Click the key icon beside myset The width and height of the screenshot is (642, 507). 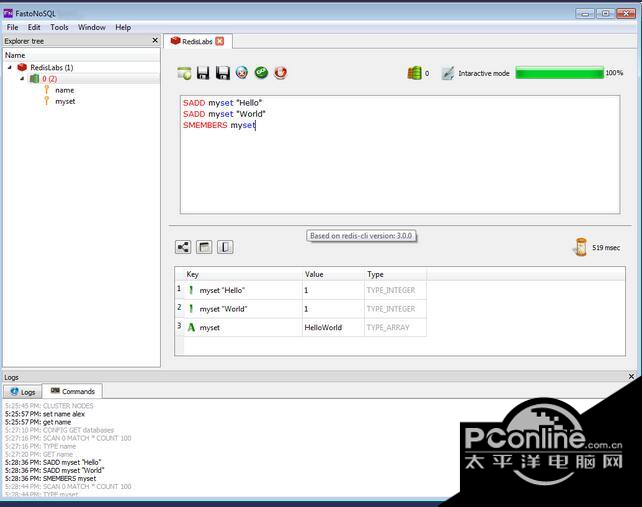(47, 101)
